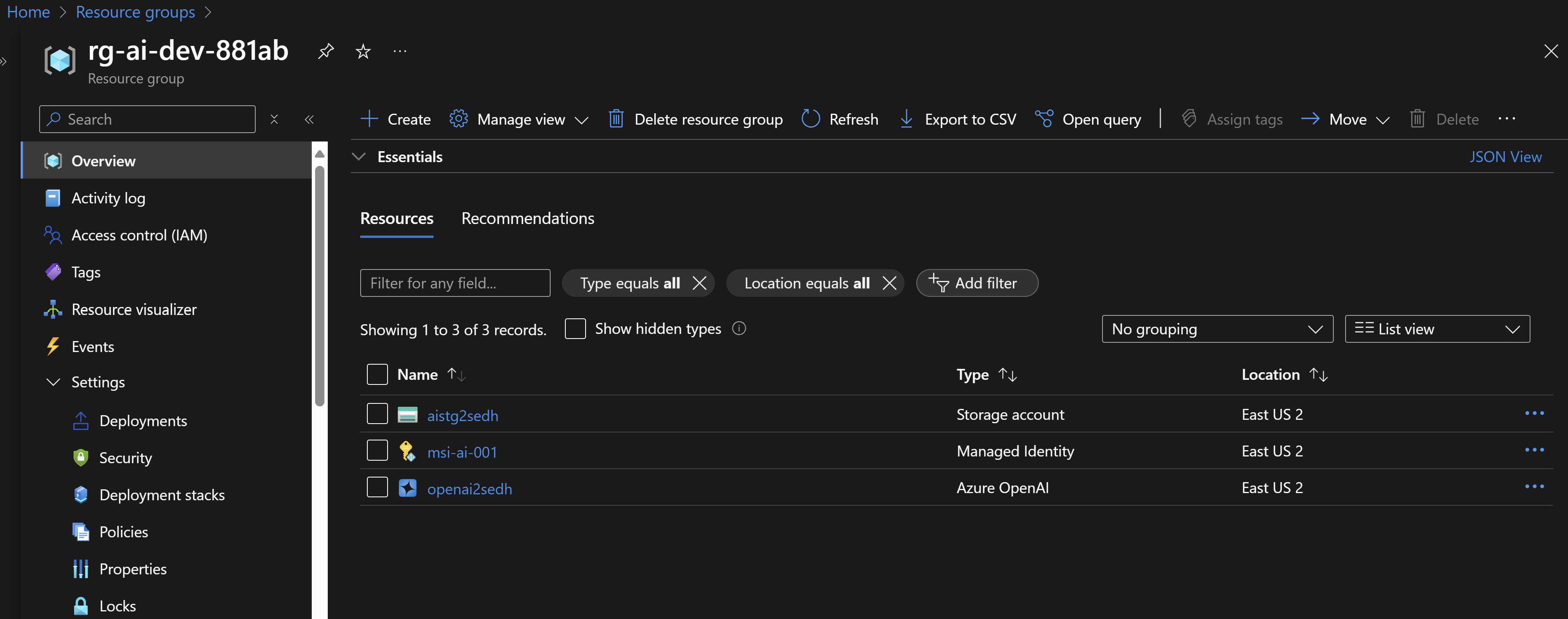1568x619 pixels.
Task: Open the context menu for msi-ai-001 row
Action: pos(1534,450)
